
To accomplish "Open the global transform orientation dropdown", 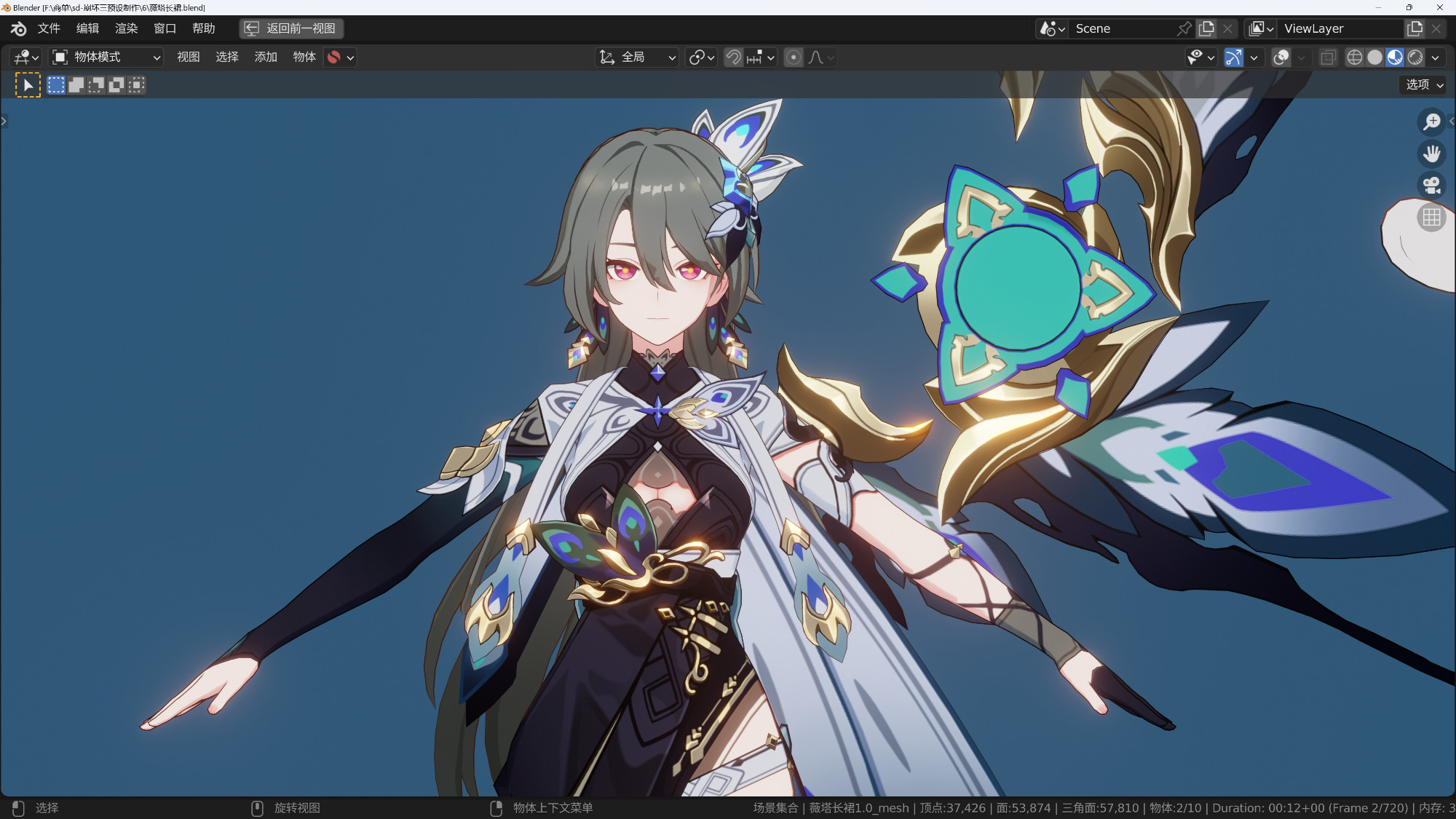I will (x=638, y=58).
